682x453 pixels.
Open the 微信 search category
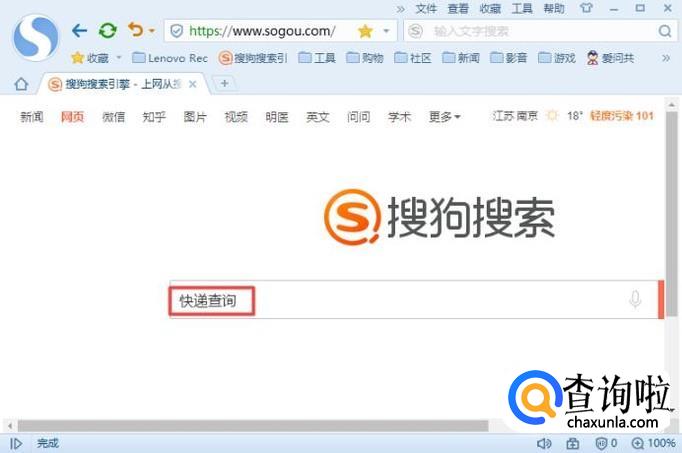113,117
